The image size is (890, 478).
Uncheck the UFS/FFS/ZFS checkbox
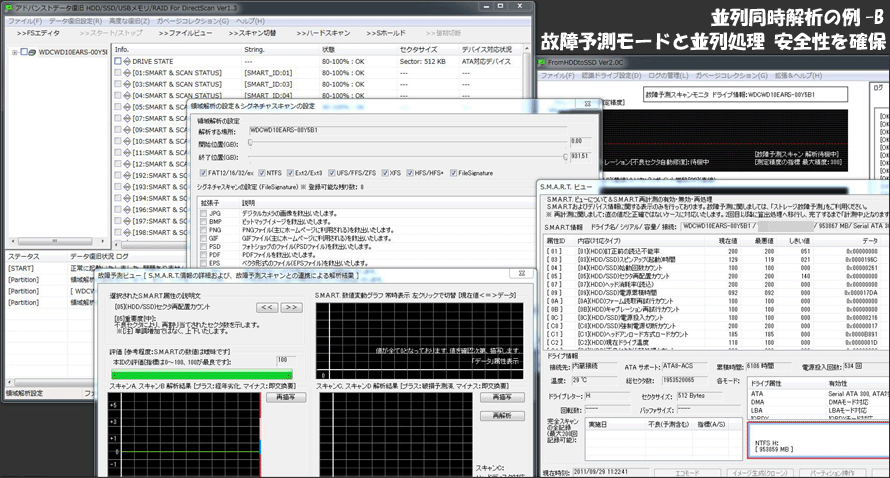pyautogui.click(x=331, y=173)
